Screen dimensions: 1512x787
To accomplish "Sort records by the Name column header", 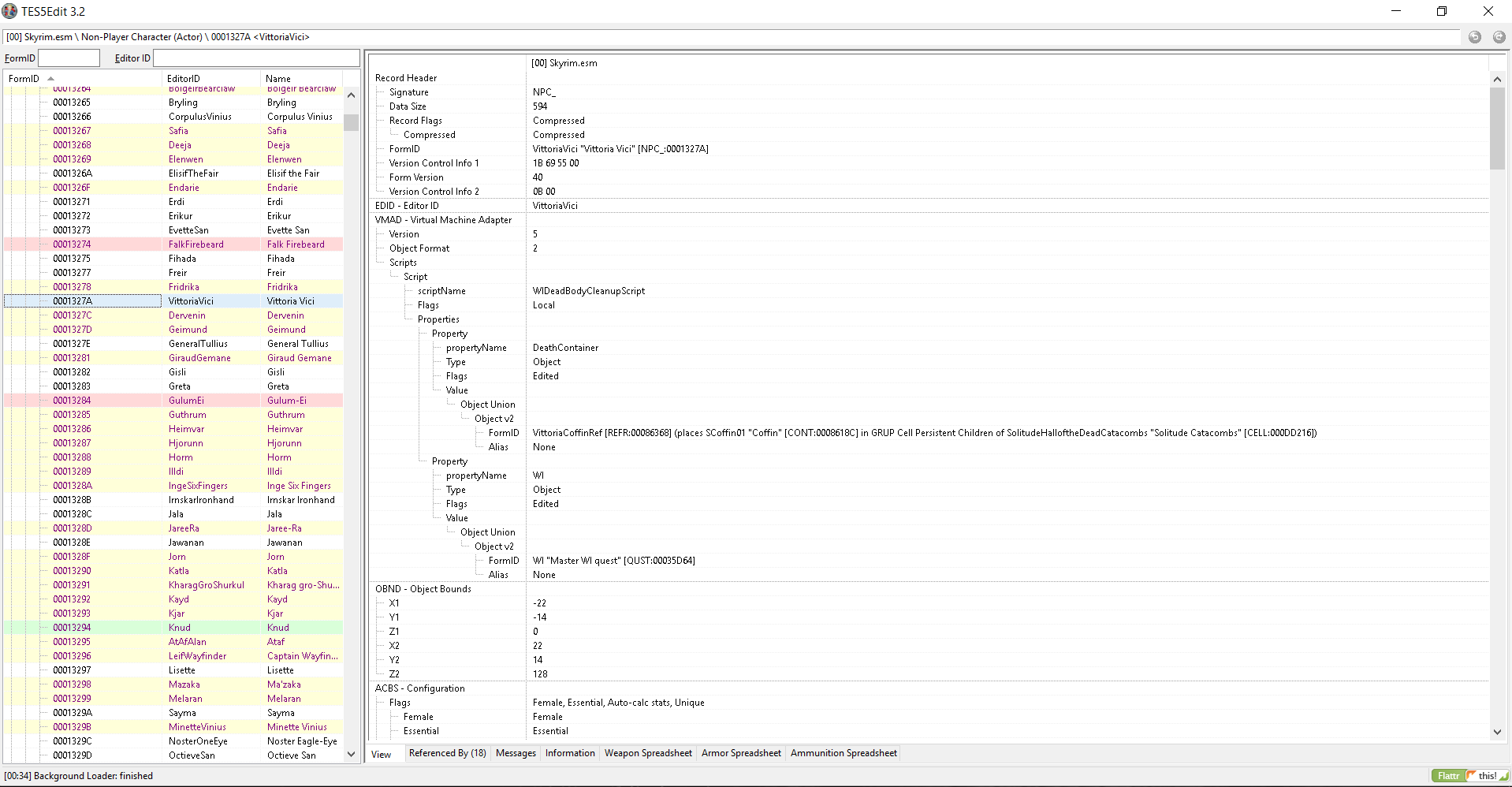I will pyautogui.click(x=302, y=78).
